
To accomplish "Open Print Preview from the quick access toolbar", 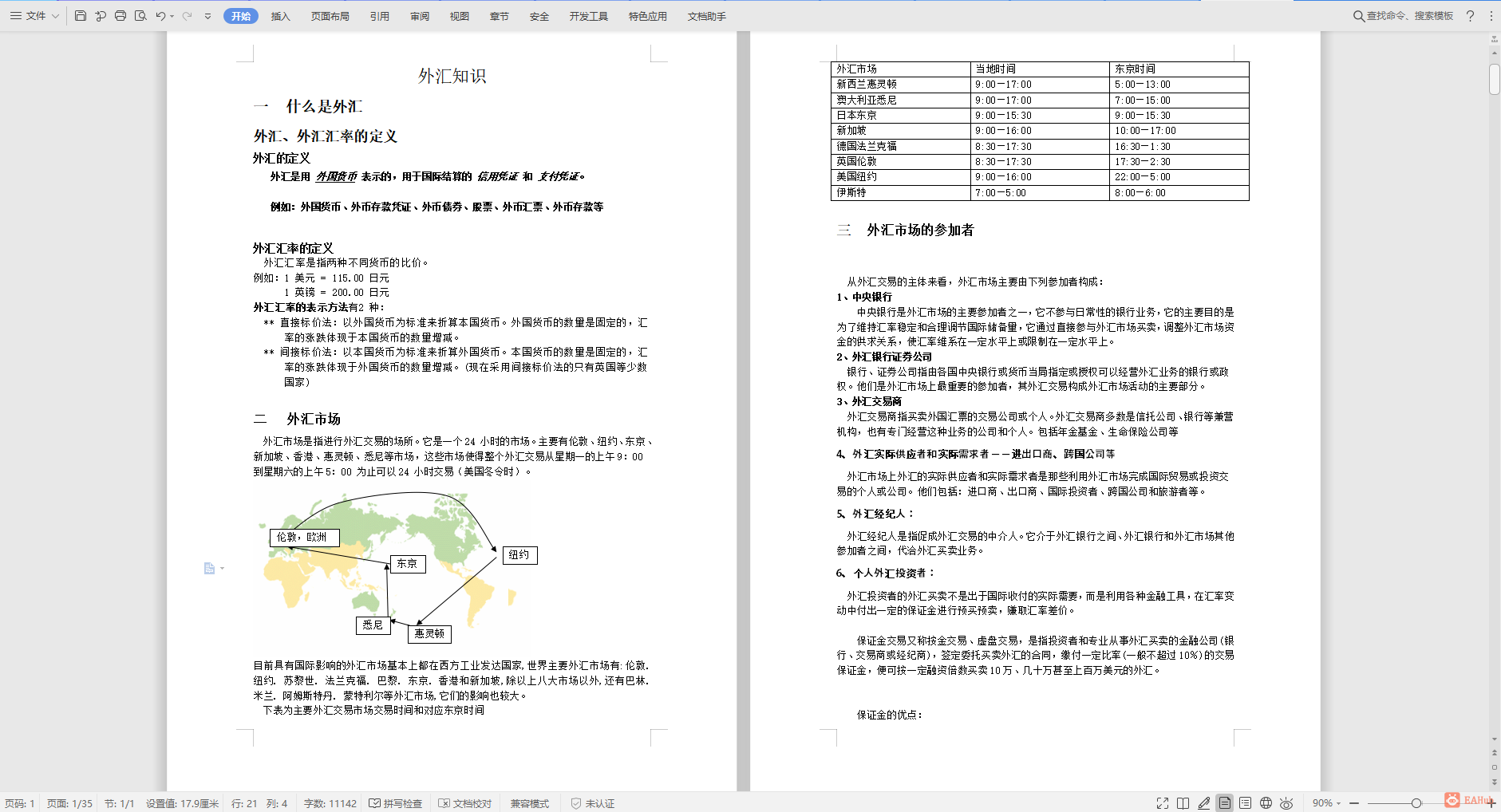I will tap(141, 15).
